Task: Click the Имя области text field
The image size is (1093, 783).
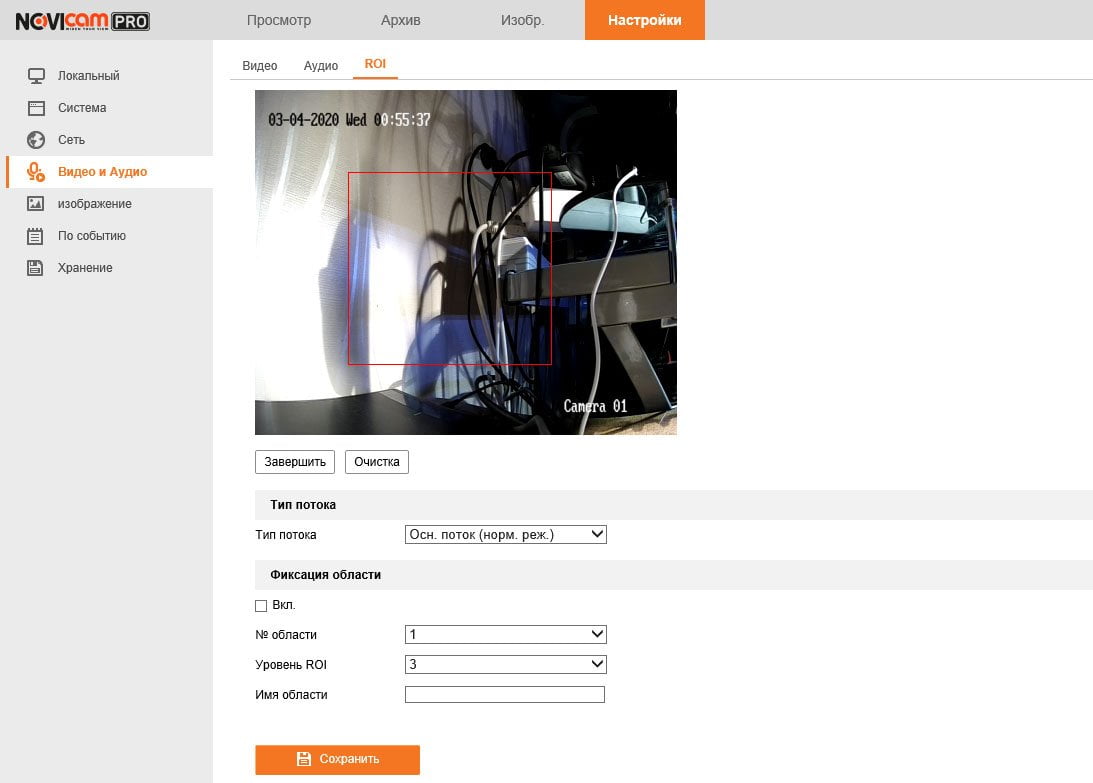Action: coord(505,694)
